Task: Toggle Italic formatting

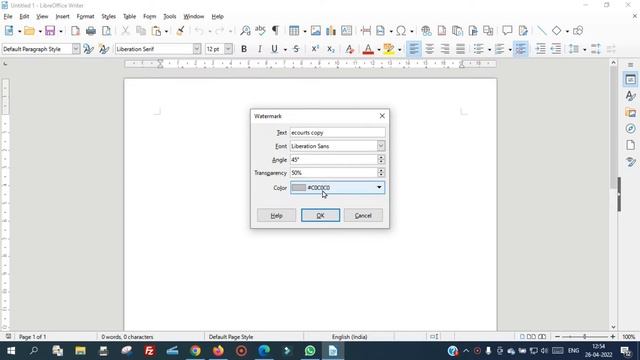Action: pyautogui.click(x=260, y=49)
